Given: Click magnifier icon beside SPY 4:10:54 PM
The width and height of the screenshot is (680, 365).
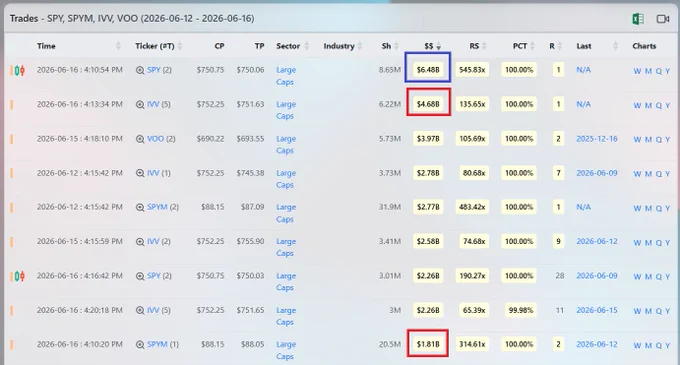Looking at the screenshot, I should click(140, 70).
